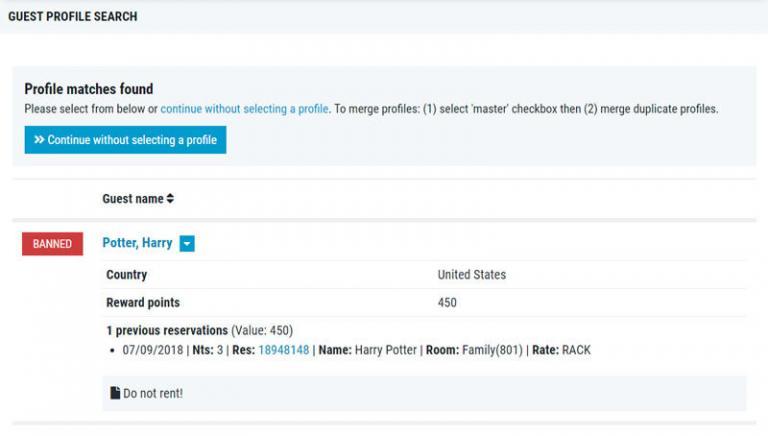
Task: Click the Family(801) room text in reservation
Action: [x=495, y=350]
